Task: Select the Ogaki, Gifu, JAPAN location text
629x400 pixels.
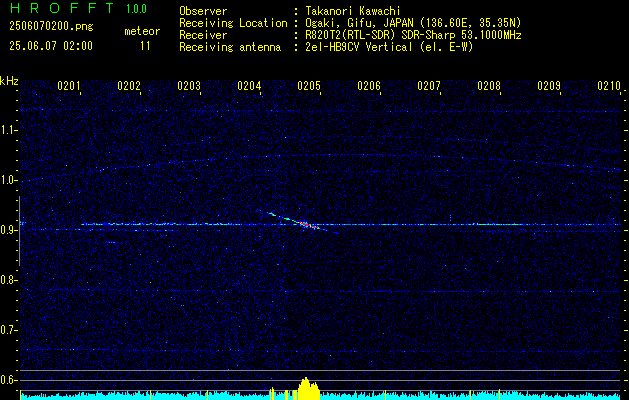Action: 413,23
